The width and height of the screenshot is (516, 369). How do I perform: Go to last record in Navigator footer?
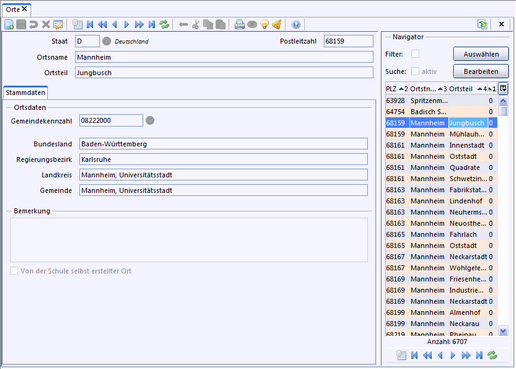click(479, 355)
